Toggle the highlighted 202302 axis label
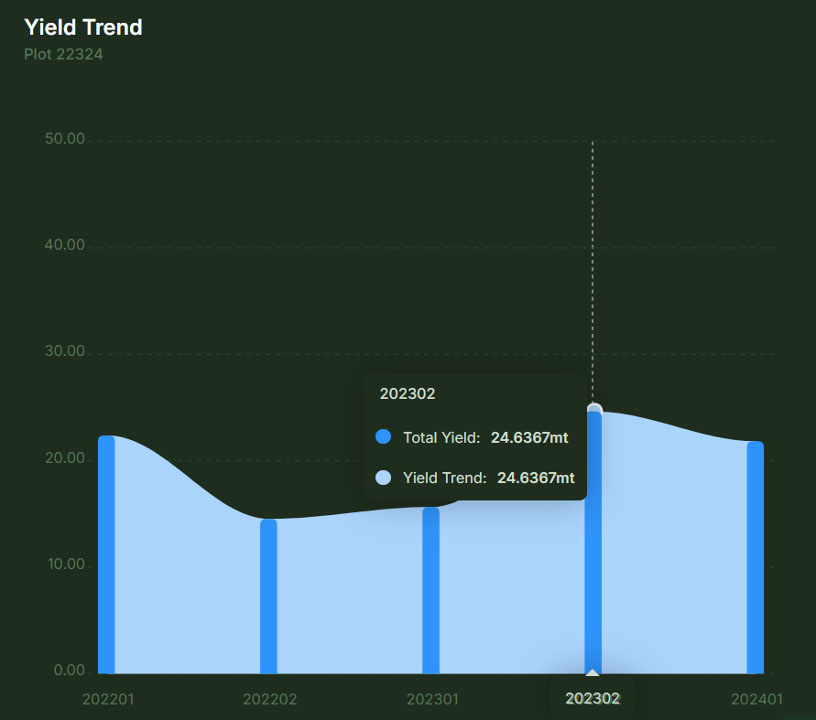 pyautogui.click(x=591, y=699)
